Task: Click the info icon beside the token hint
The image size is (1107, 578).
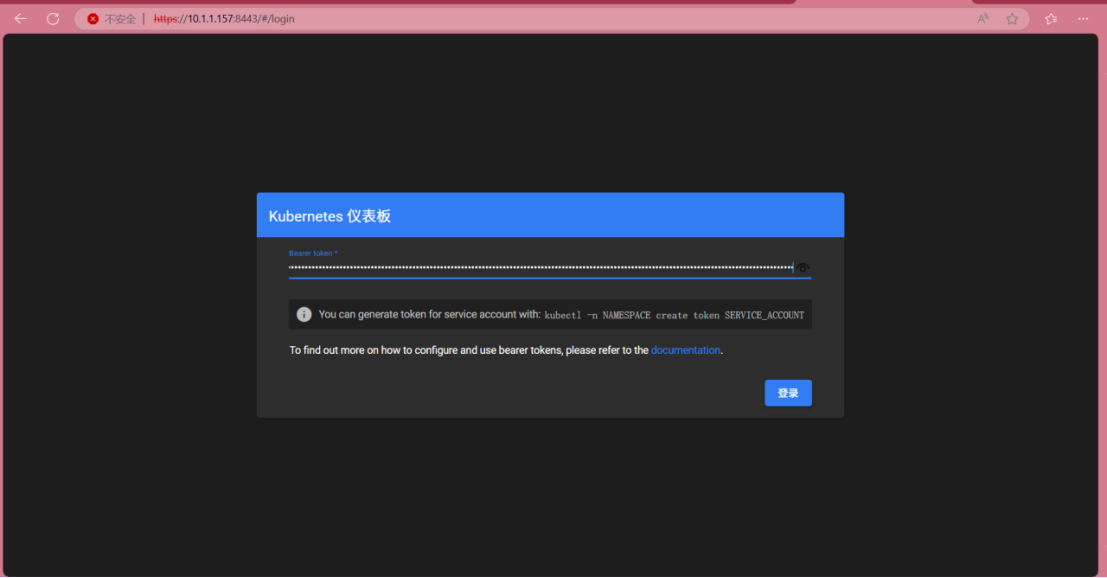Action: (x=304, y=314)
